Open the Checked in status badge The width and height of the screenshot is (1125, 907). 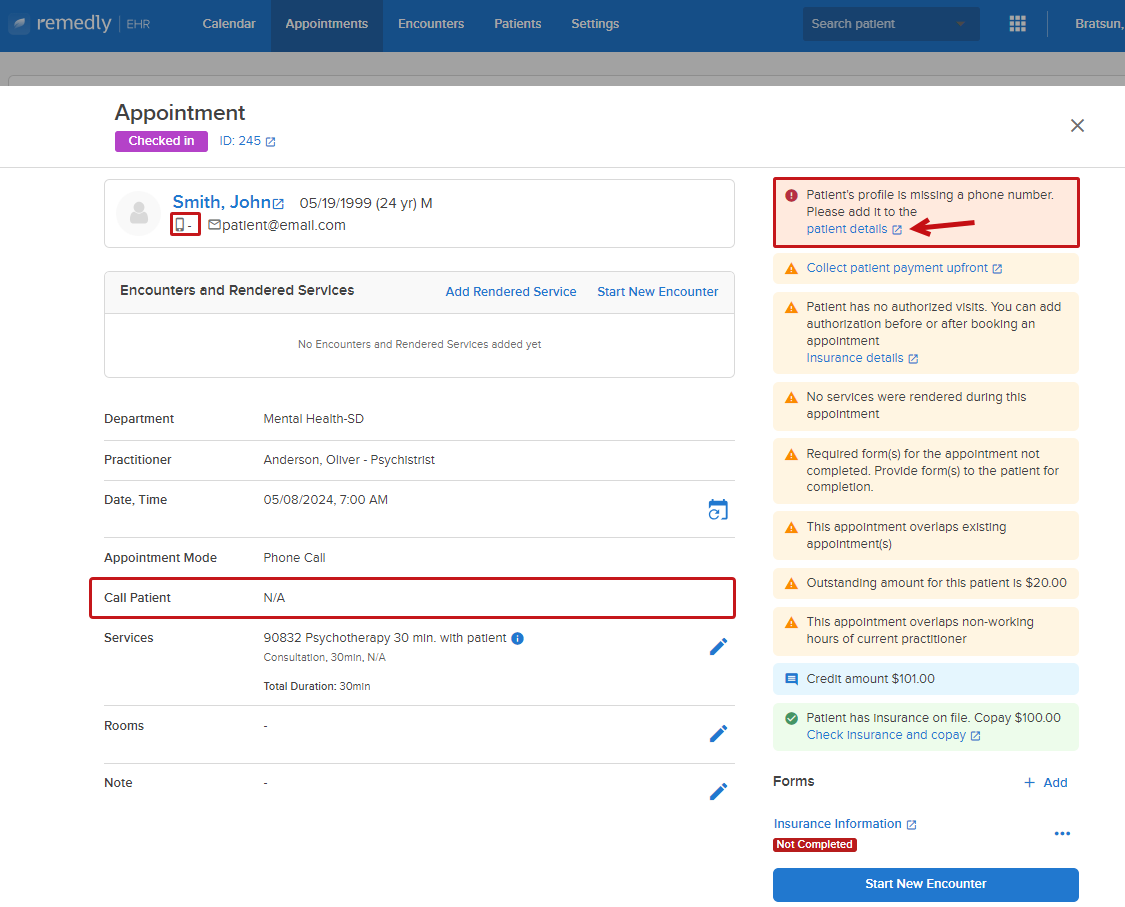pyautogui.click(x=161, y=141)
